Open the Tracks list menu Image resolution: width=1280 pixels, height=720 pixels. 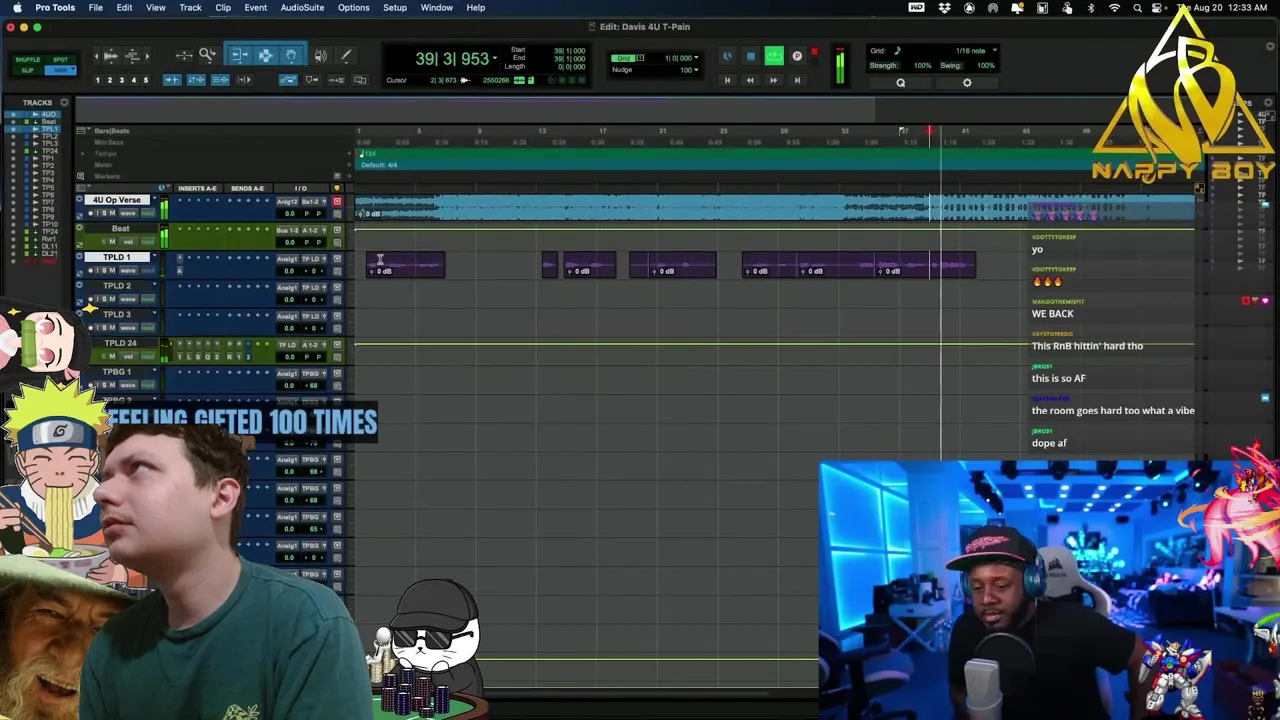[x=64, y=102]
